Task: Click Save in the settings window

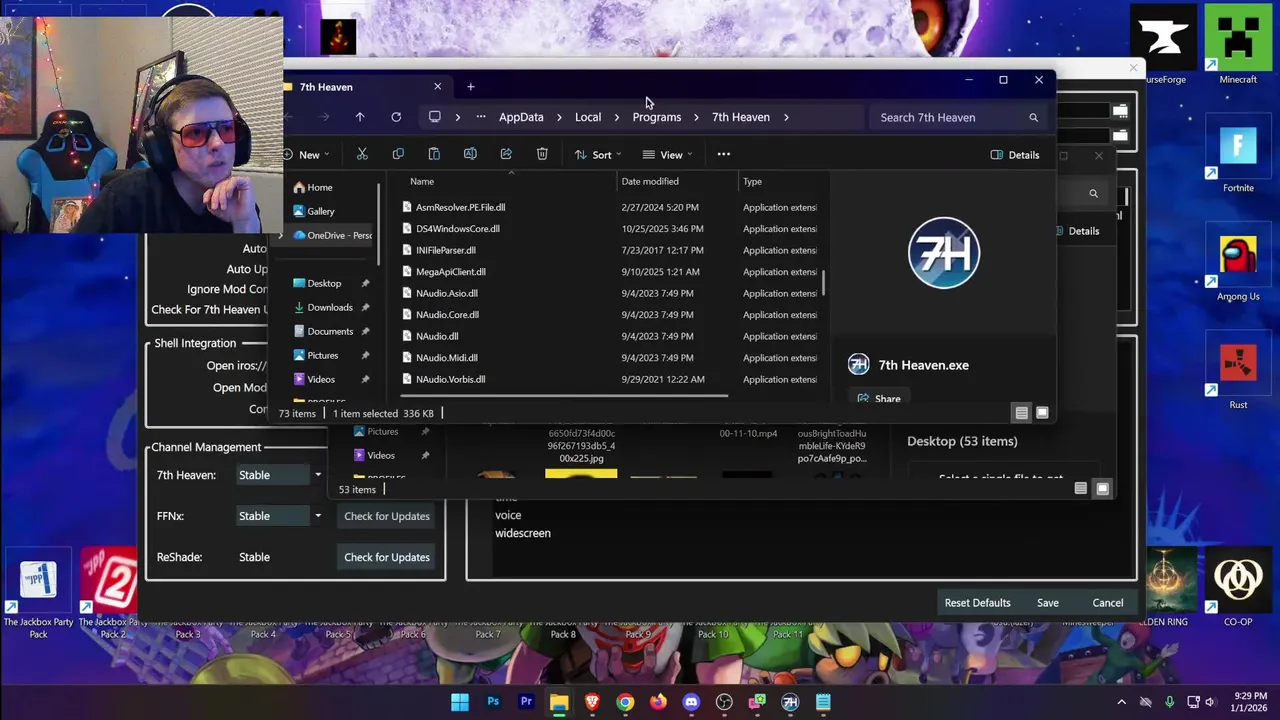Action: (1047, 603)
